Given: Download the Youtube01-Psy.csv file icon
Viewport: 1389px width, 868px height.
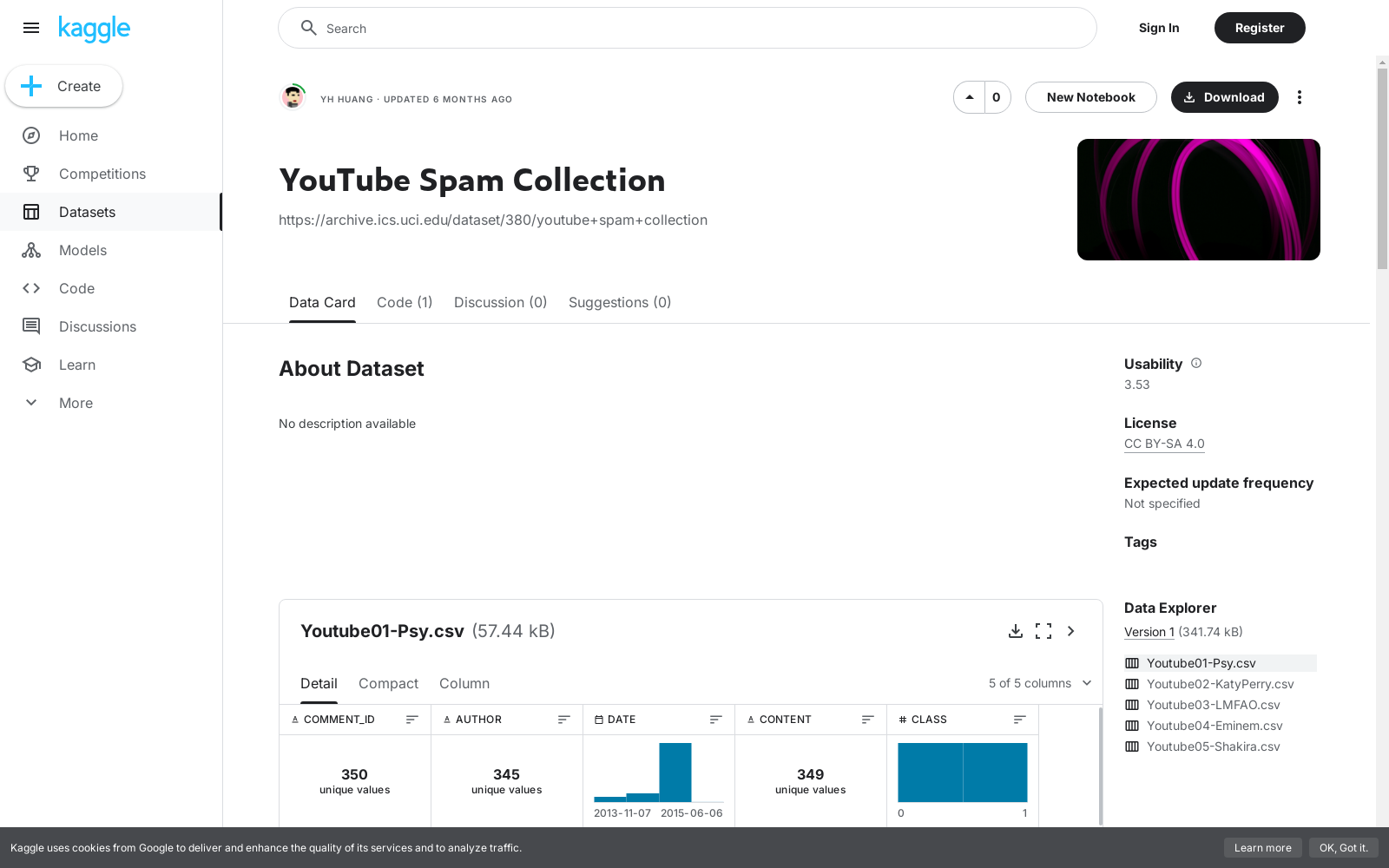Looking at the screenshot, I should 1016,631.
